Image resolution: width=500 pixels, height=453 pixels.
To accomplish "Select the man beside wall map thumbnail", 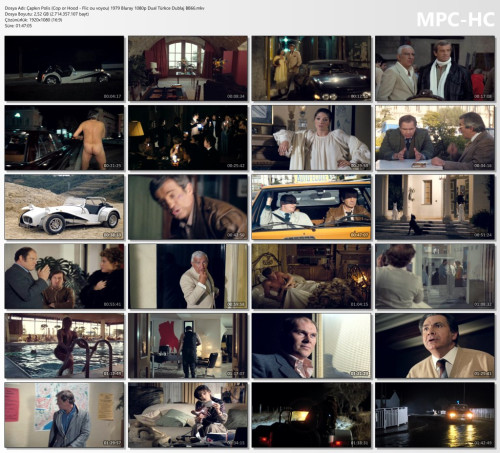I will click(64, 415).
